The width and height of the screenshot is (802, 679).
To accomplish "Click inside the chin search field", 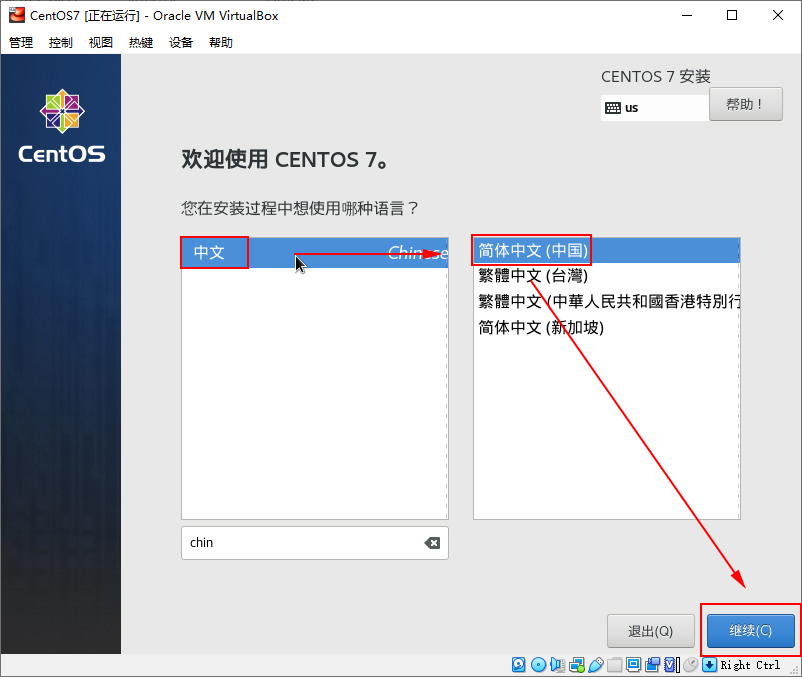I will (300, 542).
